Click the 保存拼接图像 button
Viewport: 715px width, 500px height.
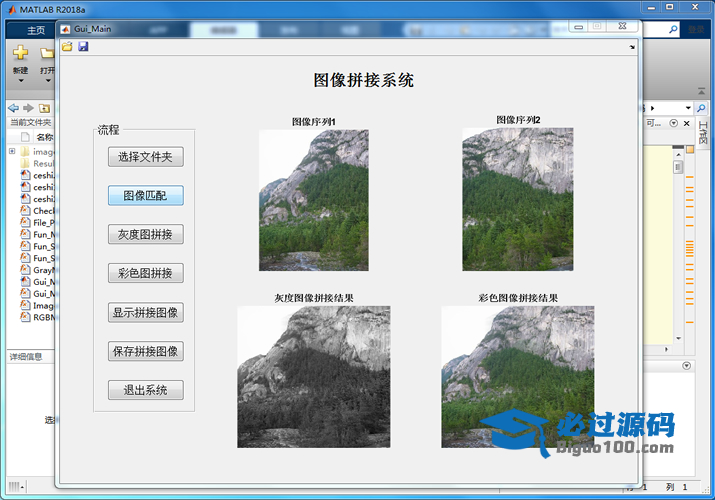tap(145, 351)
